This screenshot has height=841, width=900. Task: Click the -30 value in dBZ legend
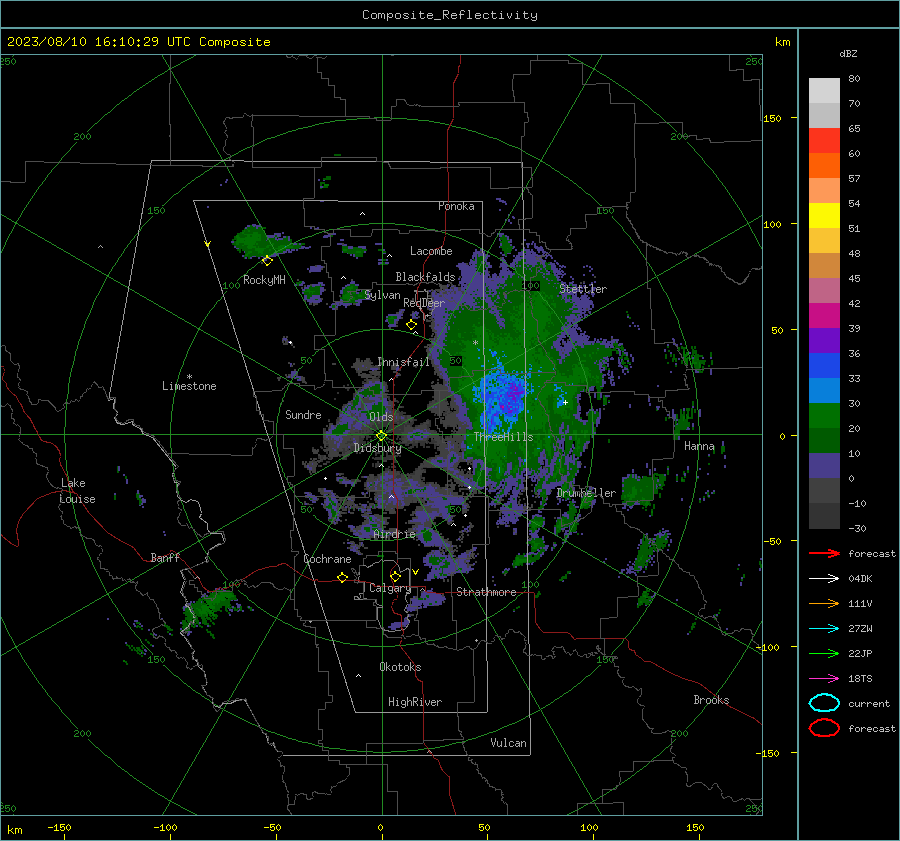(857, 528)
